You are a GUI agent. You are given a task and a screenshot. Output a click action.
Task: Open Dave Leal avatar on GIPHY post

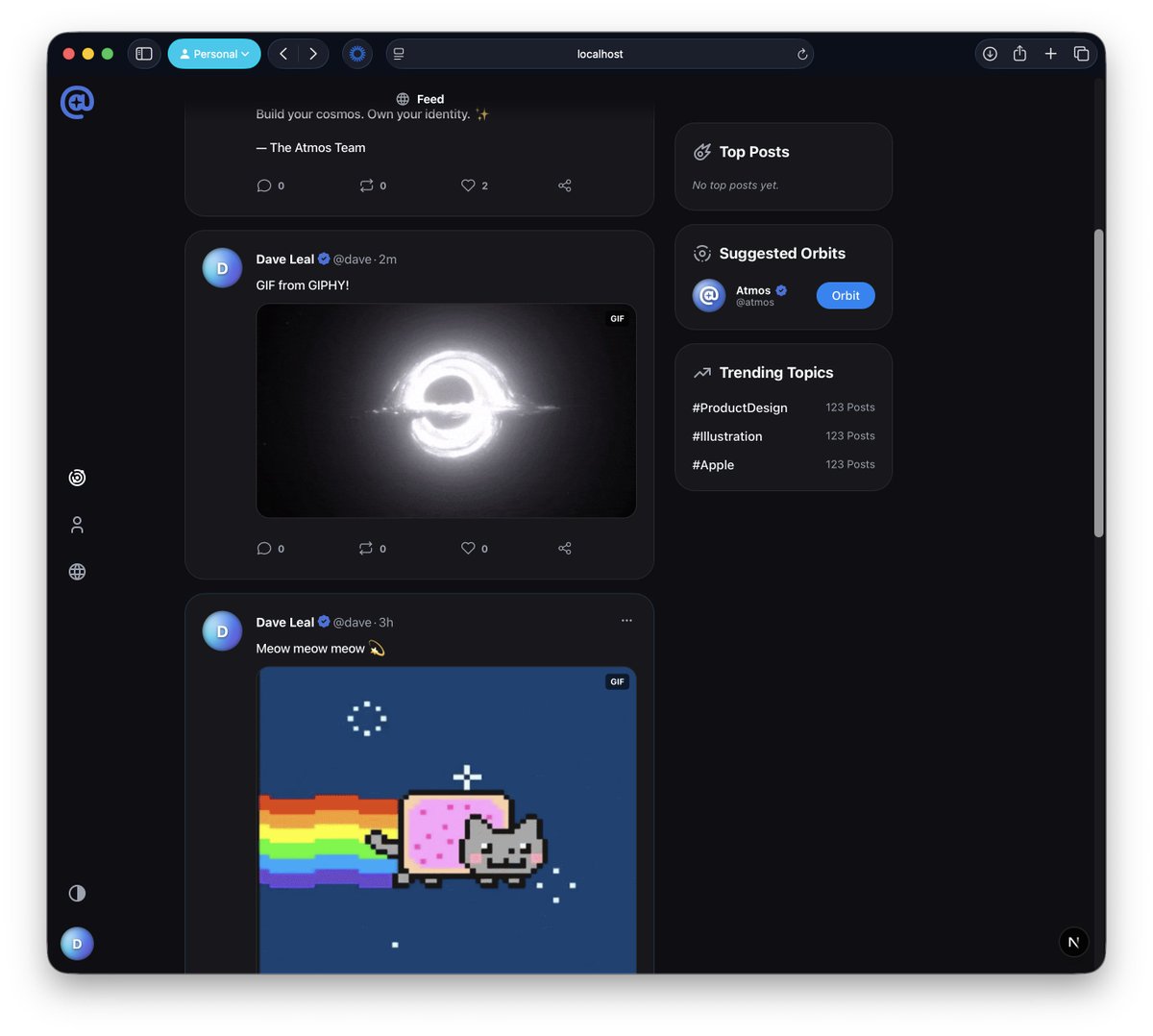point(222,268)
